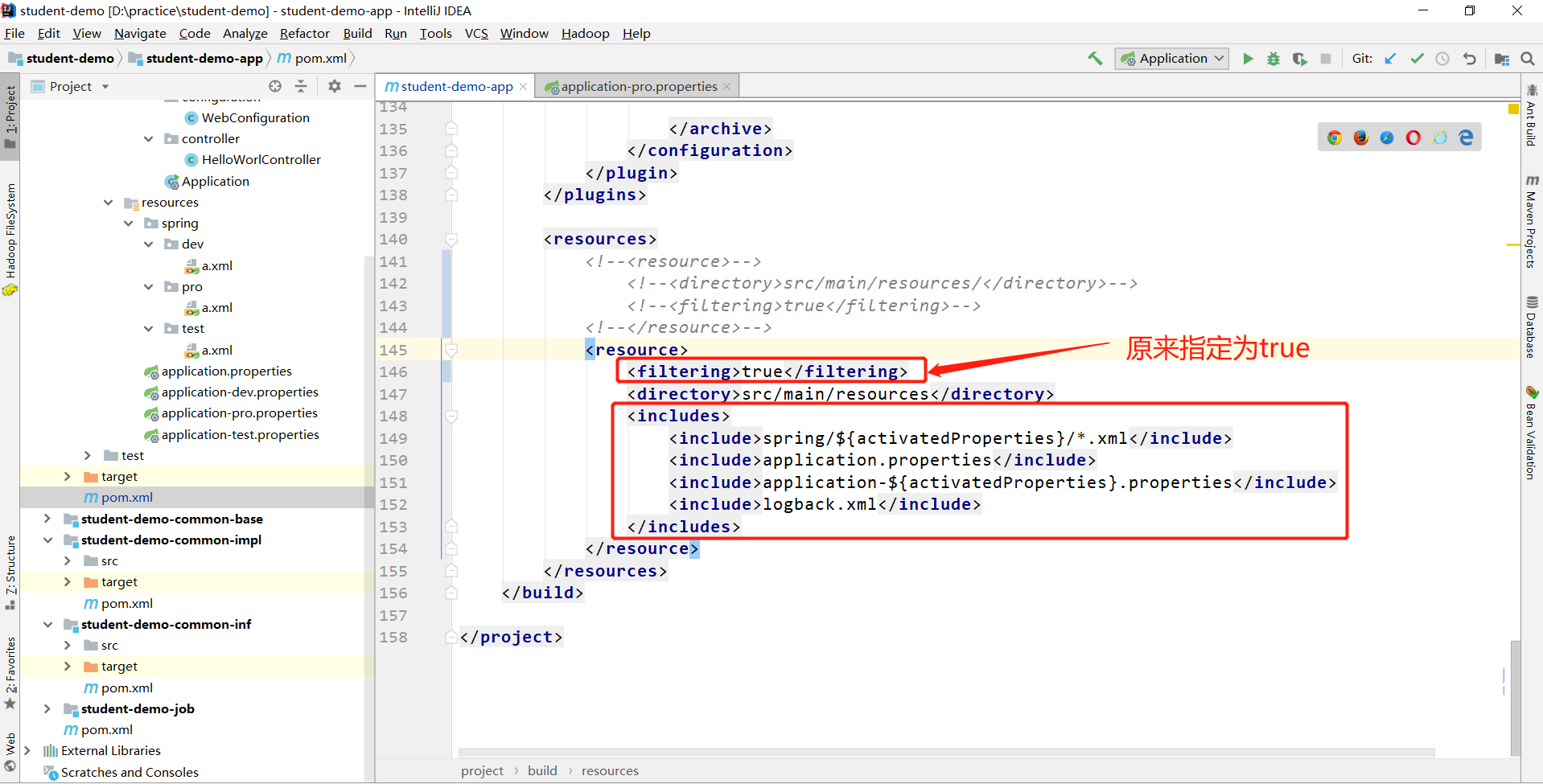This screenshot has width=1543, height=784.
Task: Open the Application run configuration dropdown
Action: click(x=1171, y=58)
